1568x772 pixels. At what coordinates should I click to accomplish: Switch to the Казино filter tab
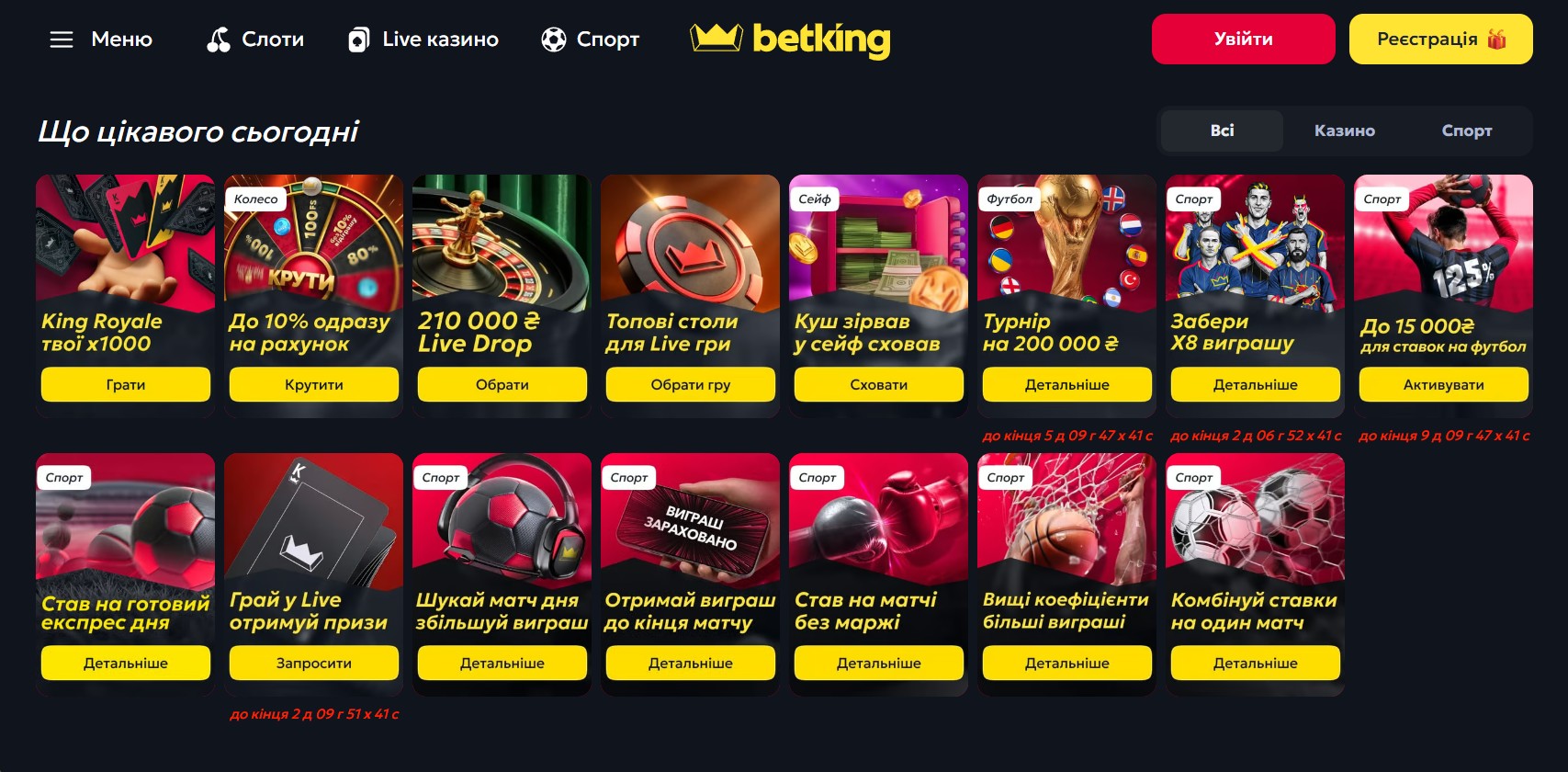(x=1345, y=131)
